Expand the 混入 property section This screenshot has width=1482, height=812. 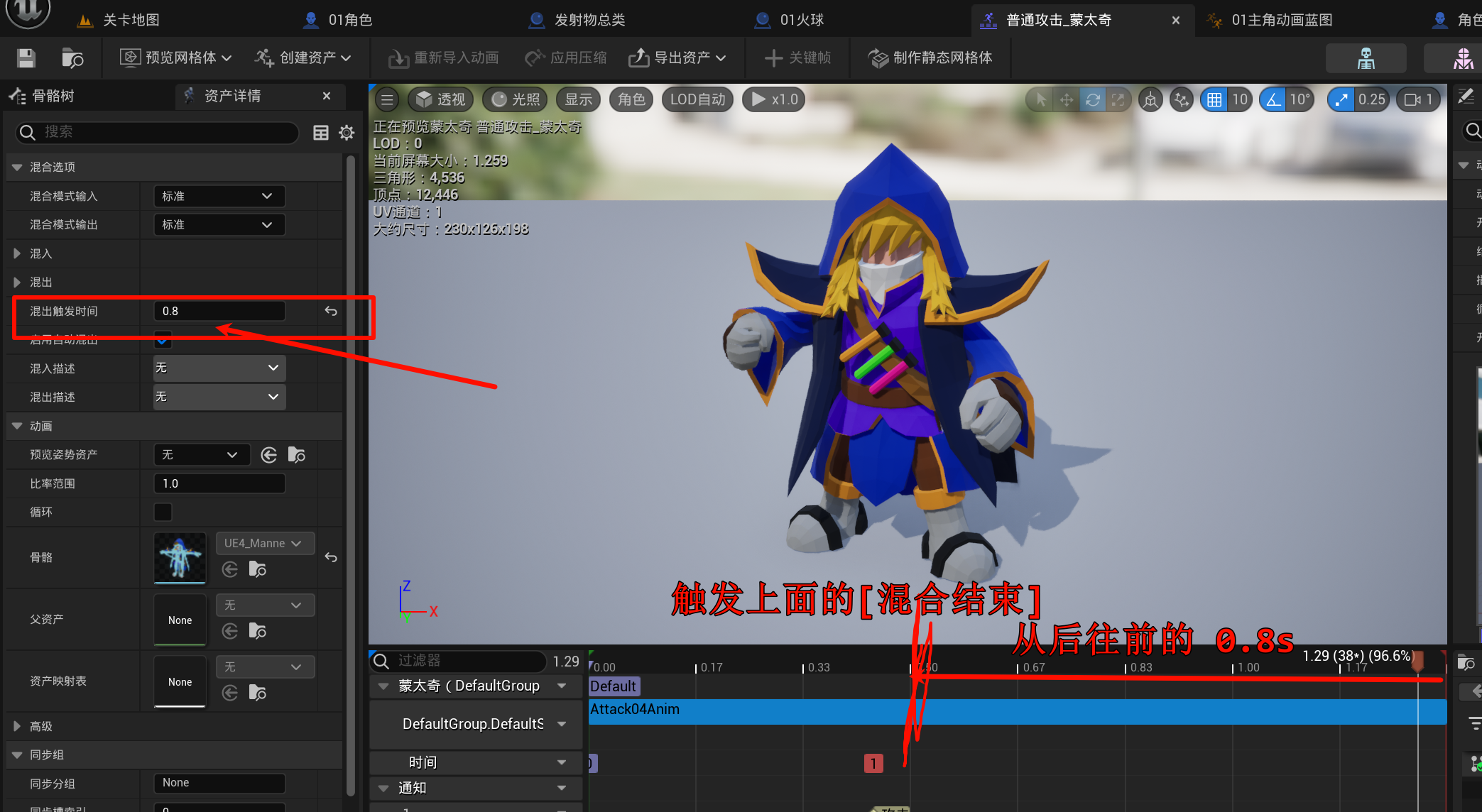coord(17,253)
